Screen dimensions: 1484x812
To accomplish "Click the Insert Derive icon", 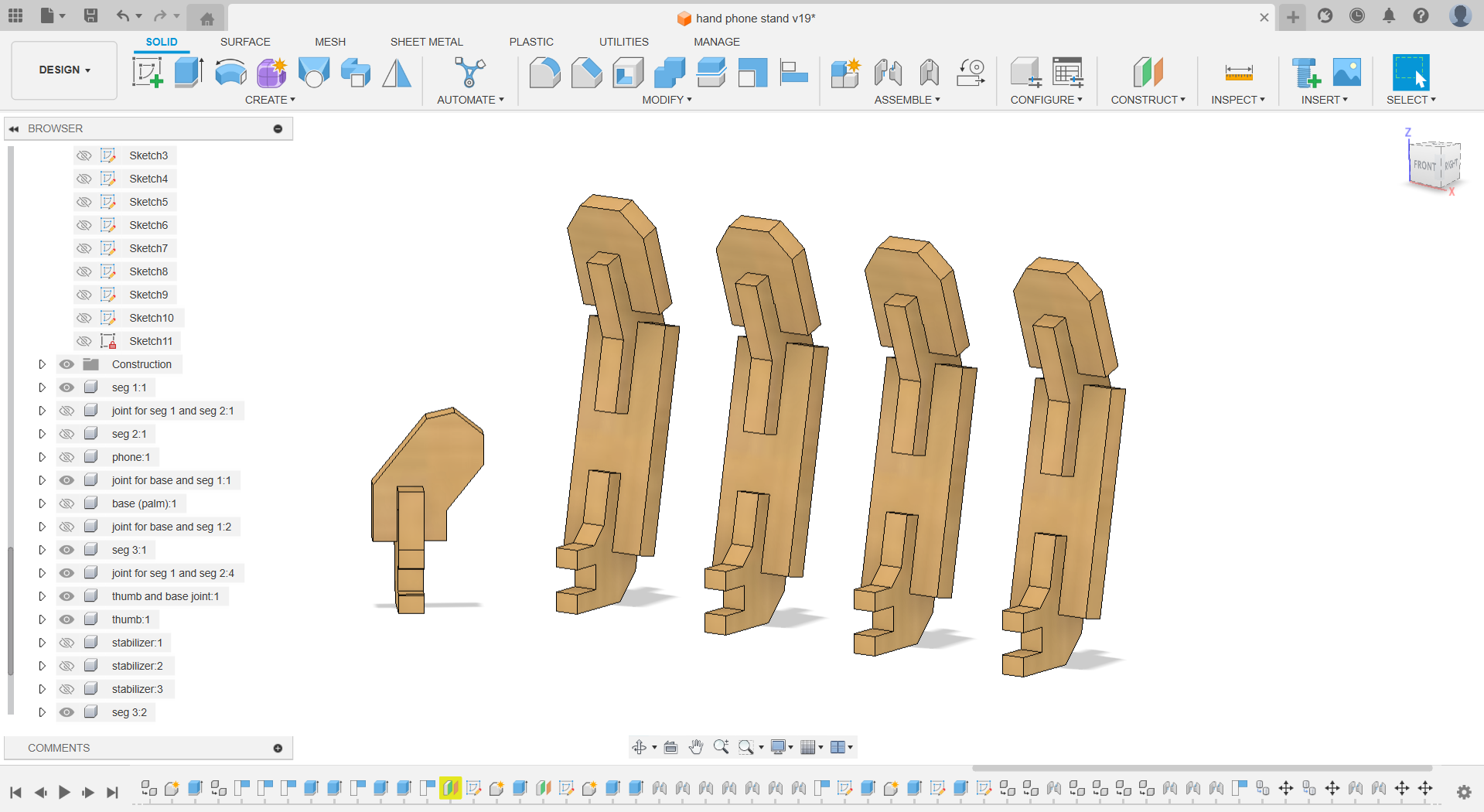I will [x=1306, y=73].
